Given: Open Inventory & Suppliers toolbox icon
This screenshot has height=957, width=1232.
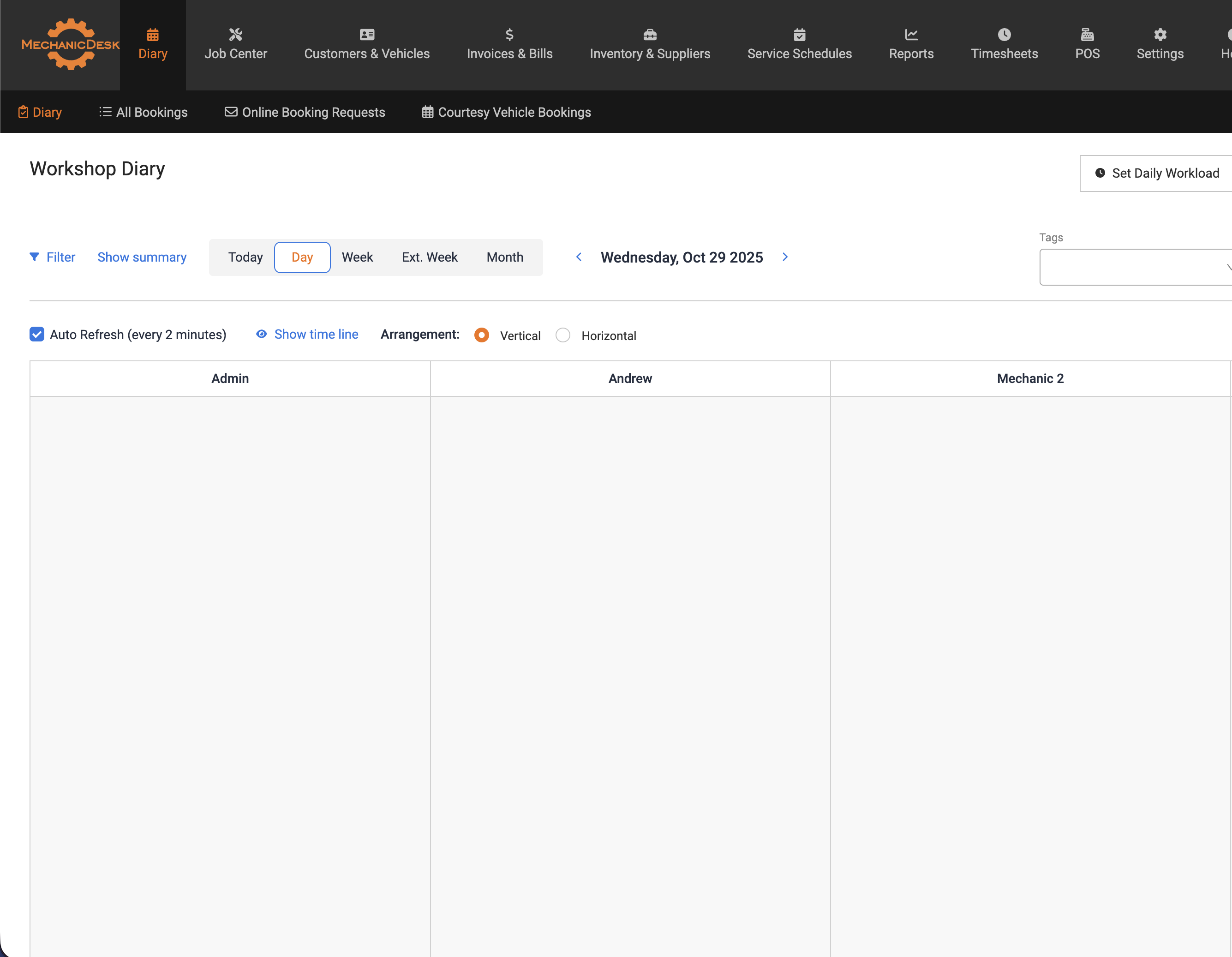Looking at the screenshot, I should coord(650,35).
